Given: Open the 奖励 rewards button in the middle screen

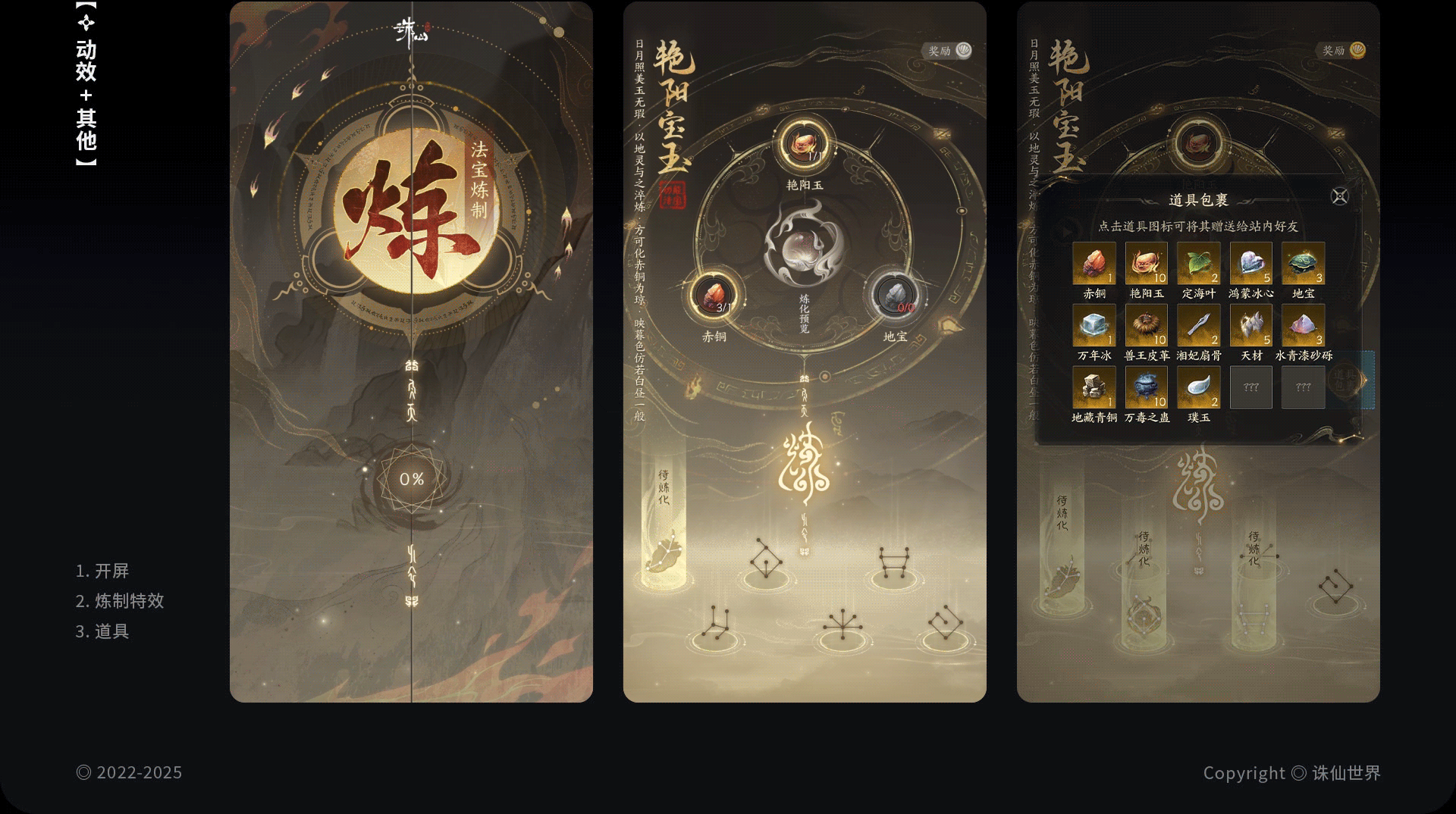Looking at the screenshot, I should (x=947, y=51).
